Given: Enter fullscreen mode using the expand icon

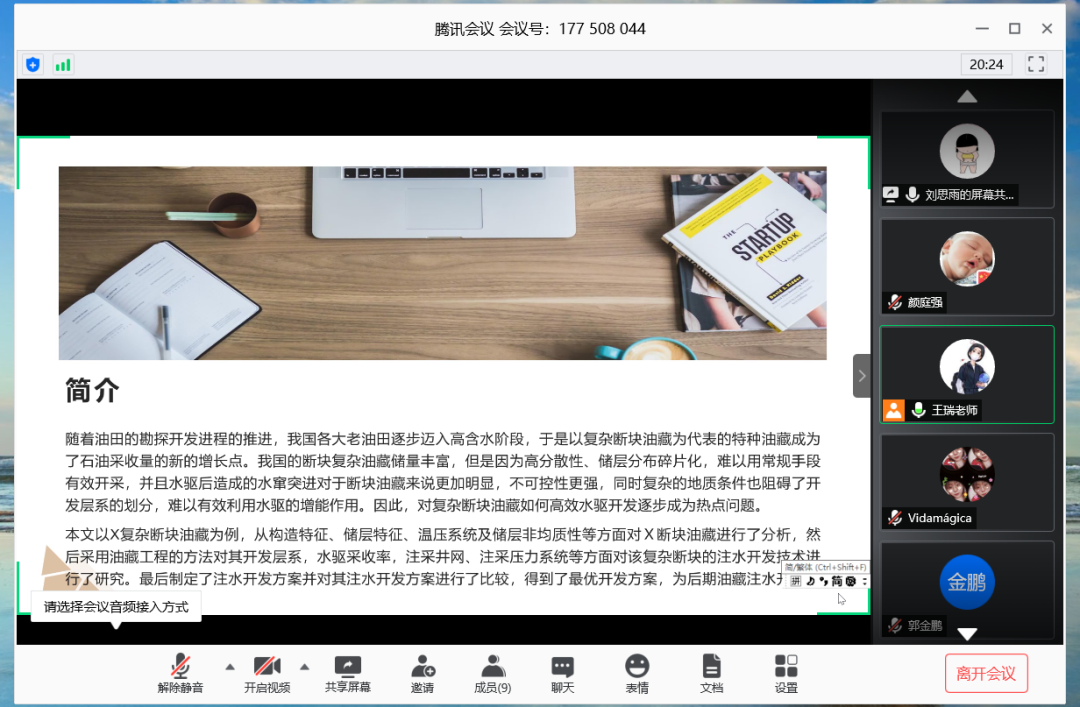Looking at the screenshot, I should pos(1036,64).
